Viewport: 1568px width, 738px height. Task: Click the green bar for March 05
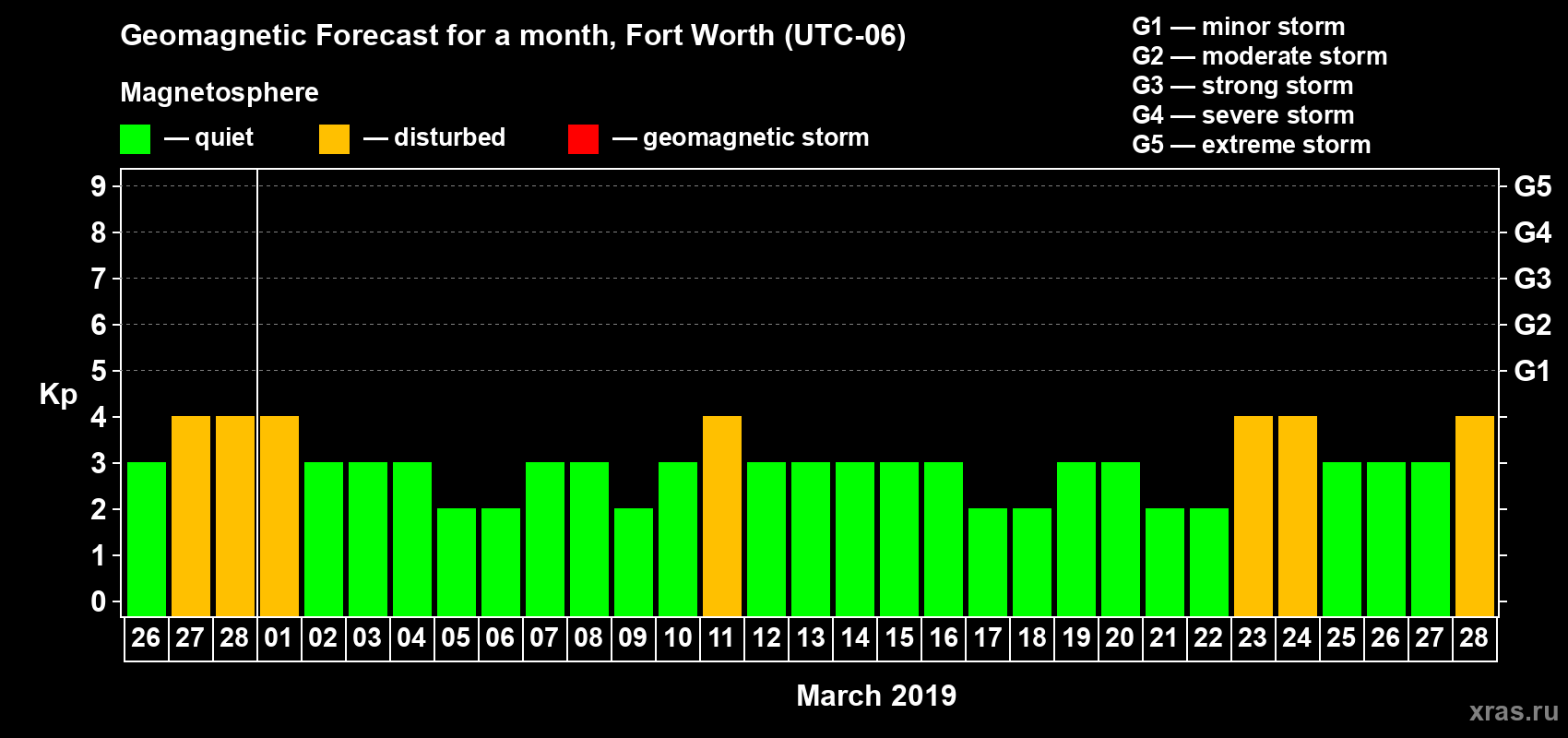[457, 562]
